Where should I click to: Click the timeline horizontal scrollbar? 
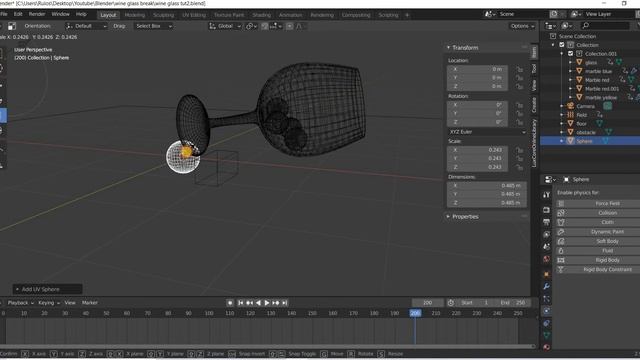pyautogui.click(x=267, y=346)
